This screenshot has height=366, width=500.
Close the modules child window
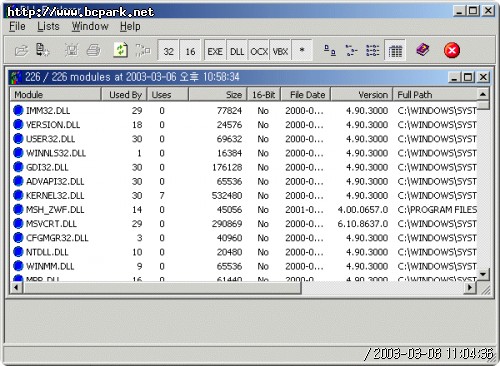pyautogui.click(x=483, y=77)
